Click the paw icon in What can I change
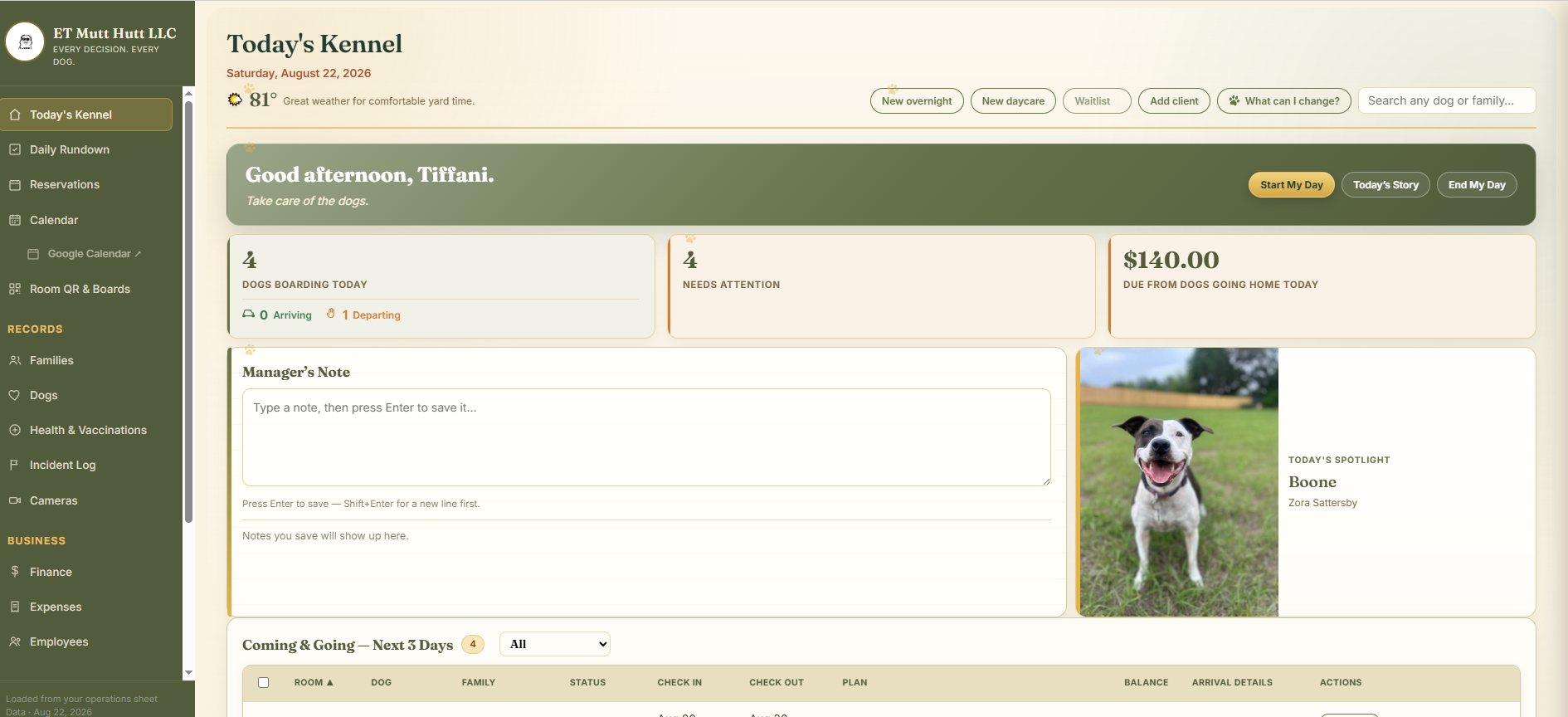This screenshot has width=1568, height=717. point(1234,100)
